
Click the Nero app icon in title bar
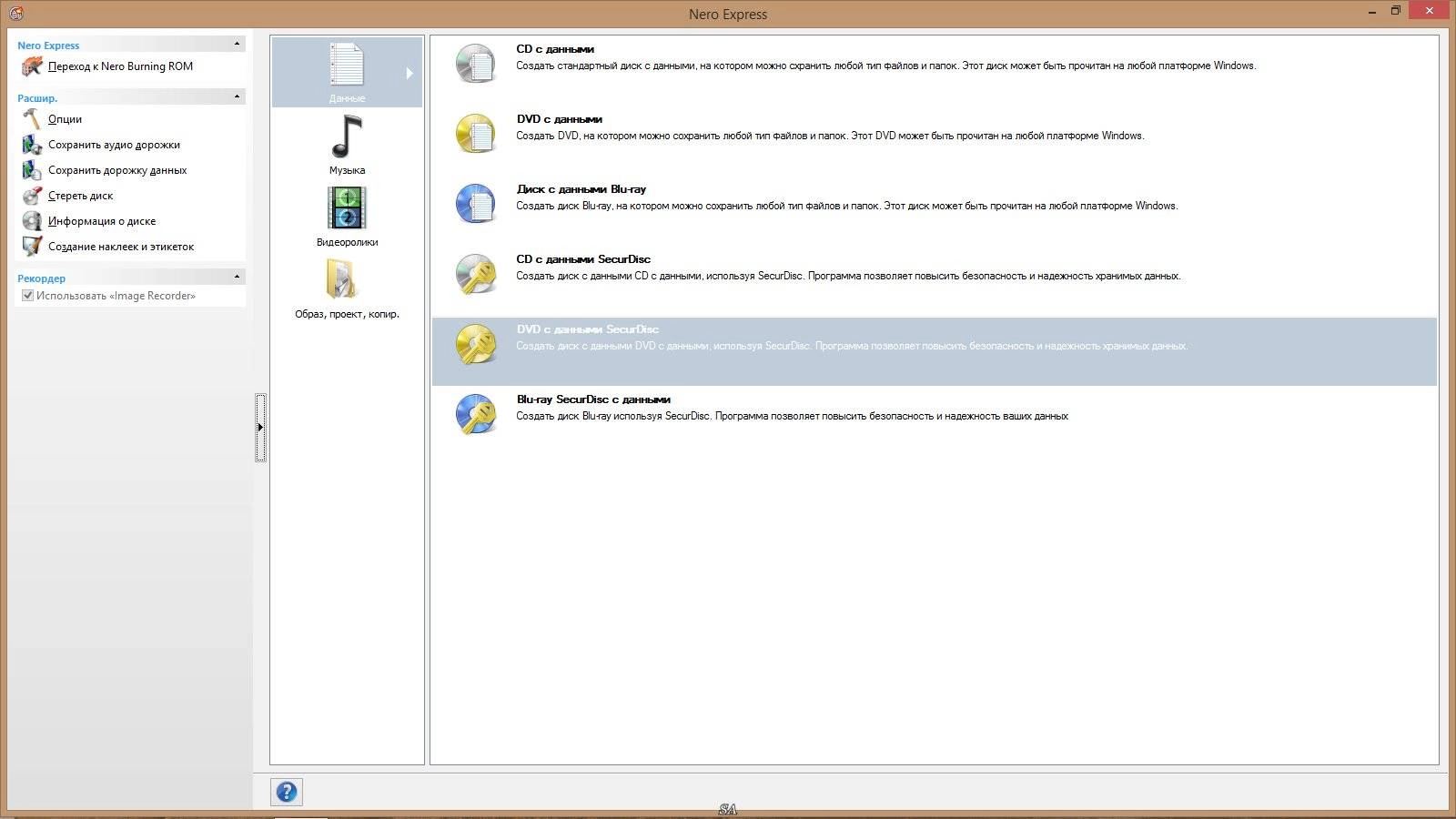pos(15,13)
